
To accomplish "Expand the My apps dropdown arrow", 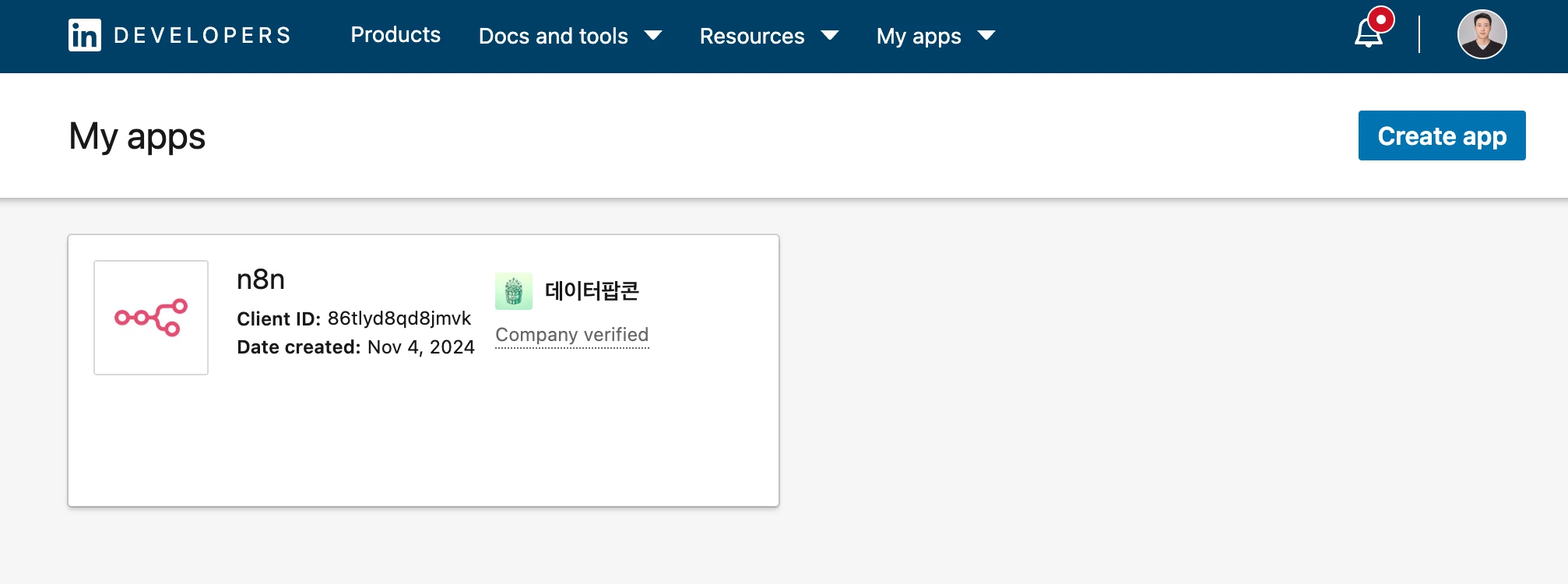I will tap(986, 36).
